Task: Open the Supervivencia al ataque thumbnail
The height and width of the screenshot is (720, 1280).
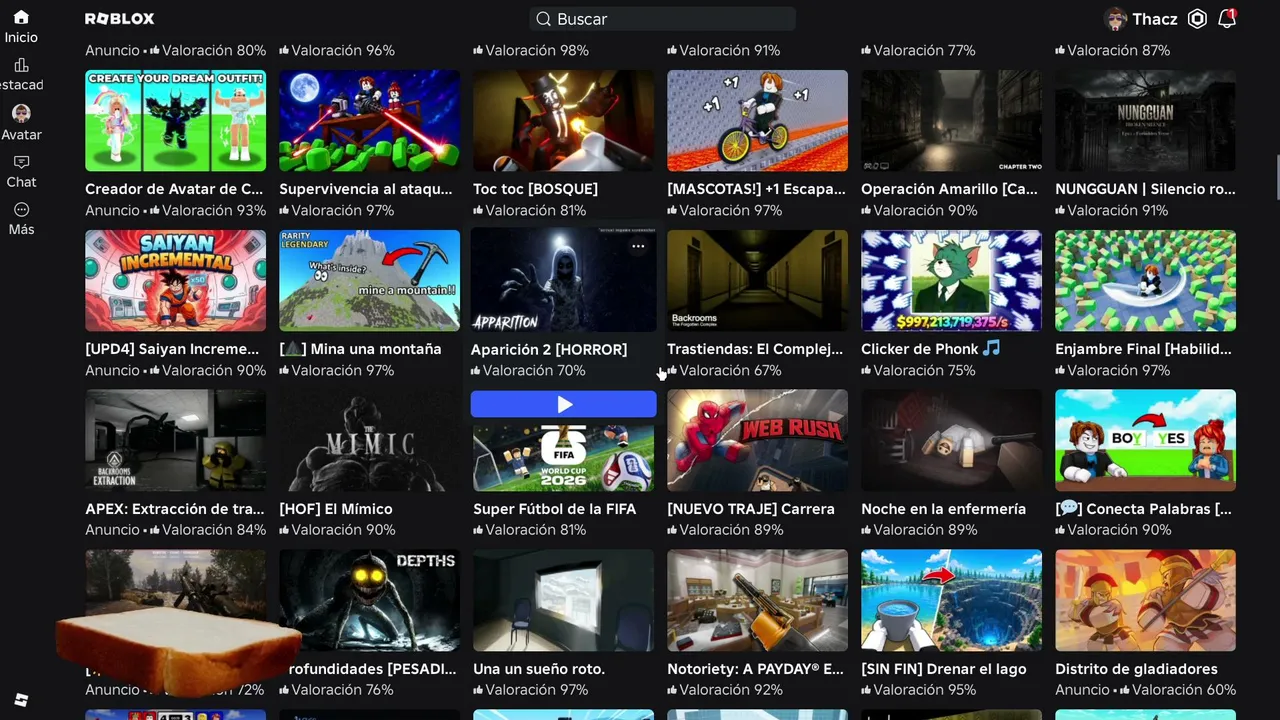Action: pyautogui.click(x=370, y=121)
